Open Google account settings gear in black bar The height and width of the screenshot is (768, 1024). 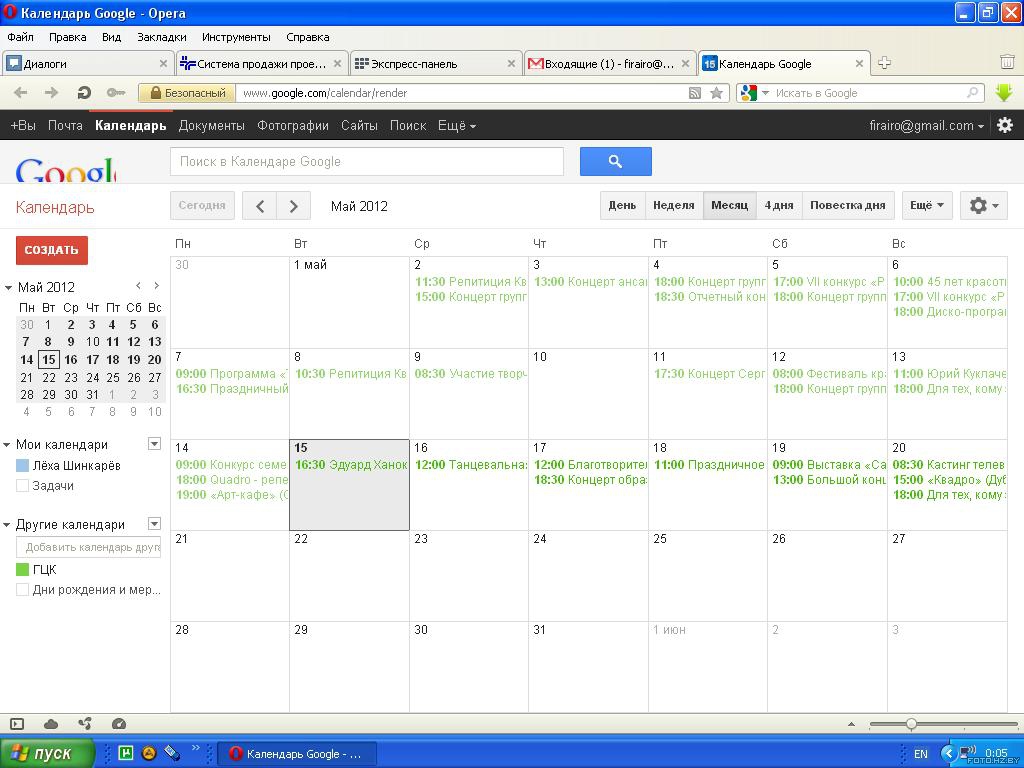point(1005,125)
